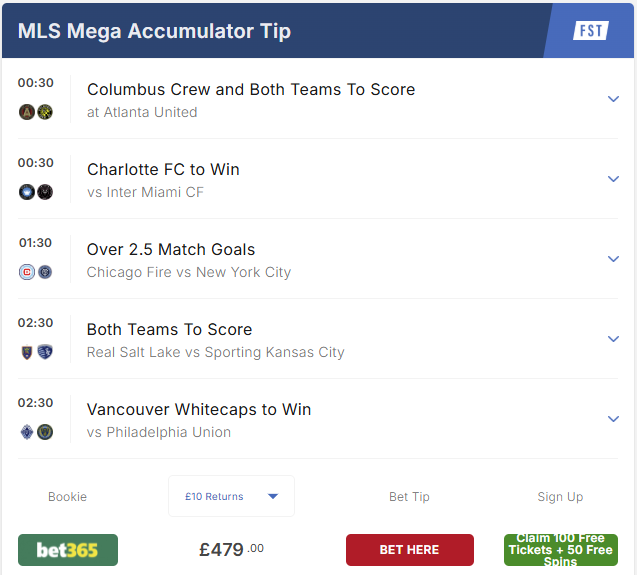Expand the Both Teams To Score tip
Screen dimensions: 637x575
tap(613, 339)
